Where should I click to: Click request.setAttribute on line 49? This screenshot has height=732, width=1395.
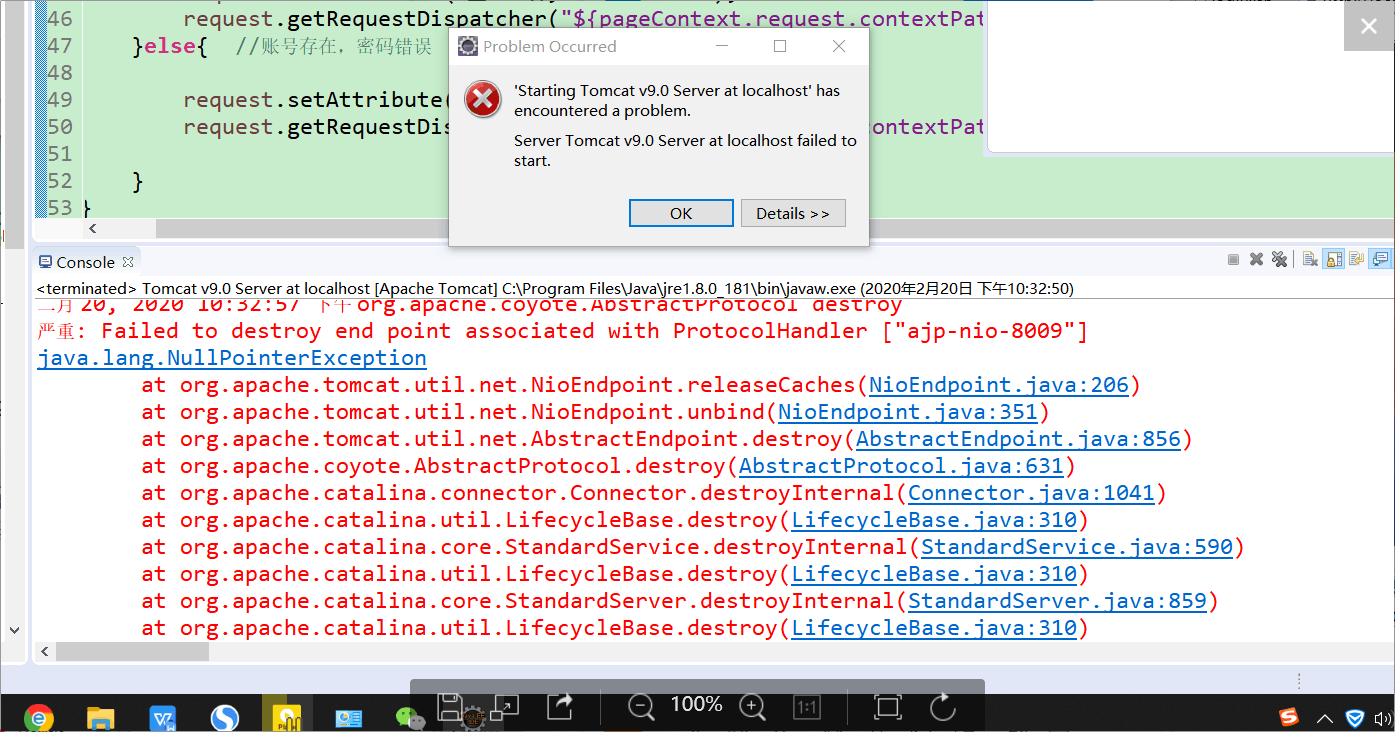point(314,100)
